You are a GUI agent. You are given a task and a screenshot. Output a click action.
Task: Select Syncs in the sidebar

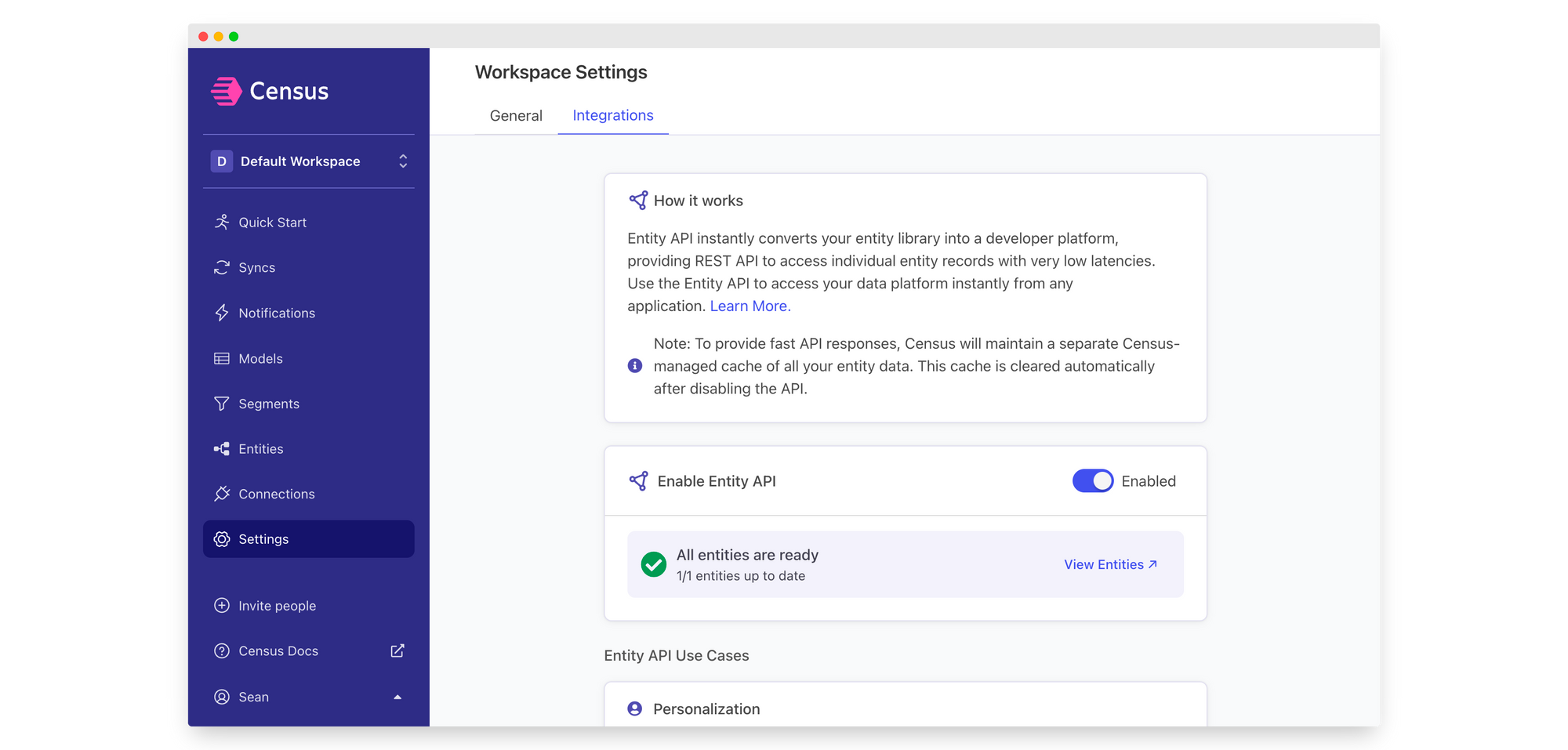pyautogui.click(x=256, y=267)
